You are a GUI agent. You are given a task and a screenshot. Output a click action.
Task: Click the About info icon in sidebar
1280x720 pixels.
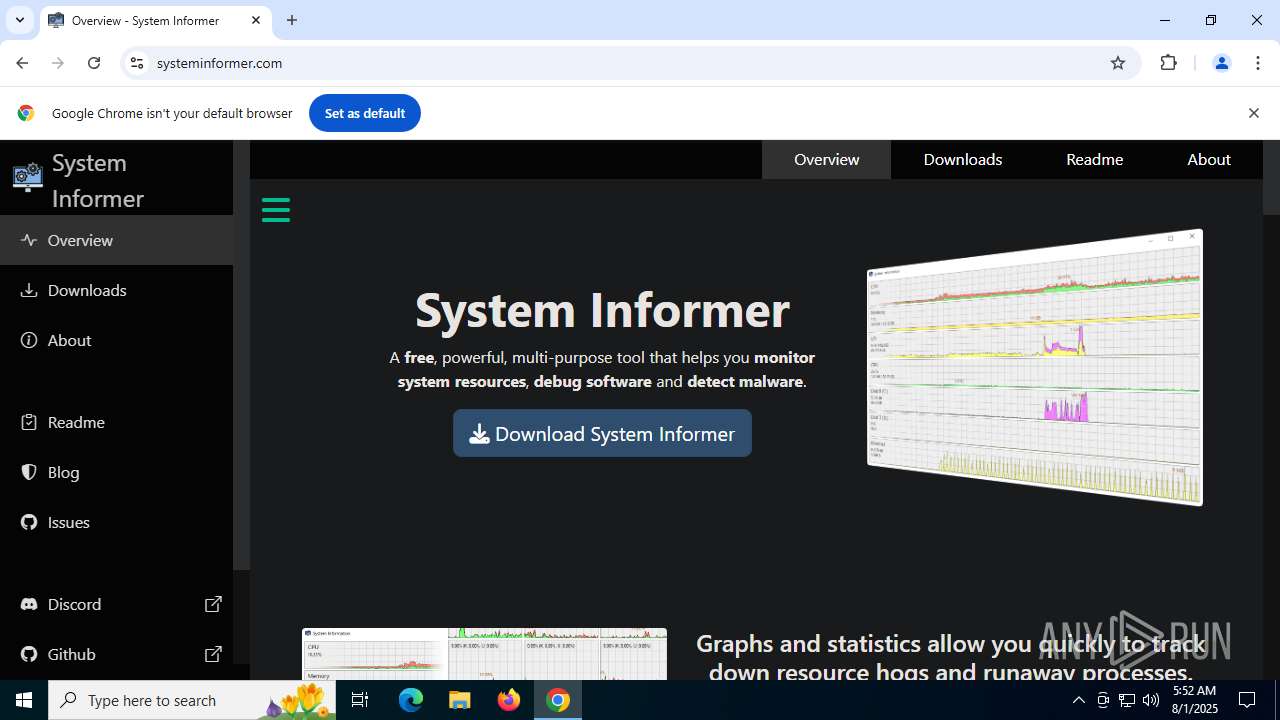point(29,340)
